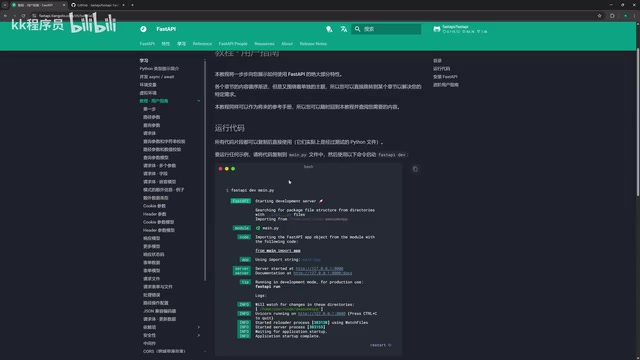640x360 pixels.
Task: Collapse the highlighted 教程 - 用户指南 sidebar section
Action: click(198, 101)
